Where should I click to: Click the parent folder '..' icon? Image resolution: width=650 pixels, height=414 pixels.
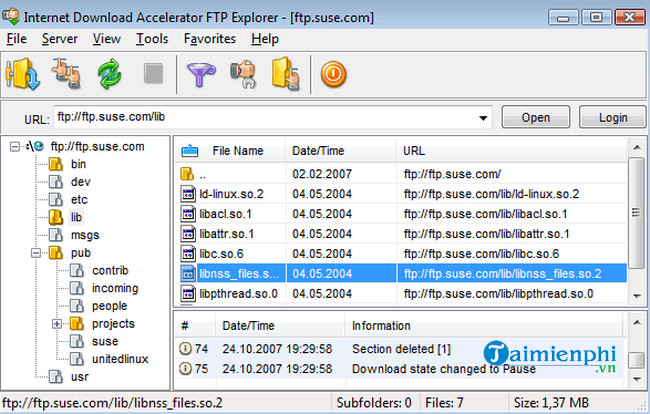pyautogui.click(x=187, y=174)
